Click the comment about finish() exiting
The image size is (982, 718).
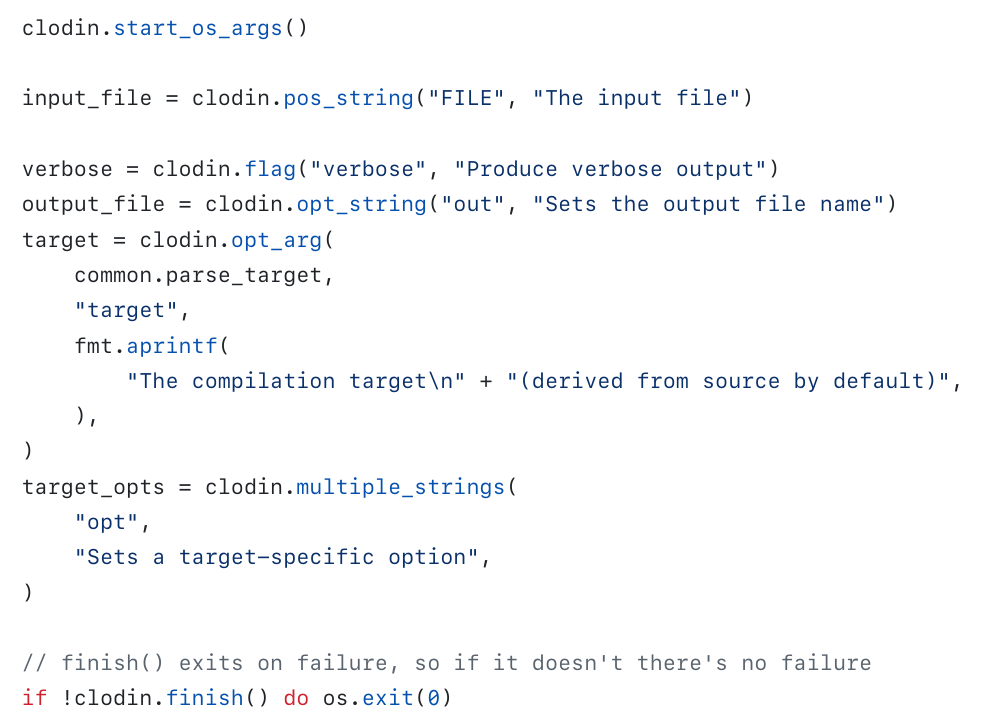(446, 663)
